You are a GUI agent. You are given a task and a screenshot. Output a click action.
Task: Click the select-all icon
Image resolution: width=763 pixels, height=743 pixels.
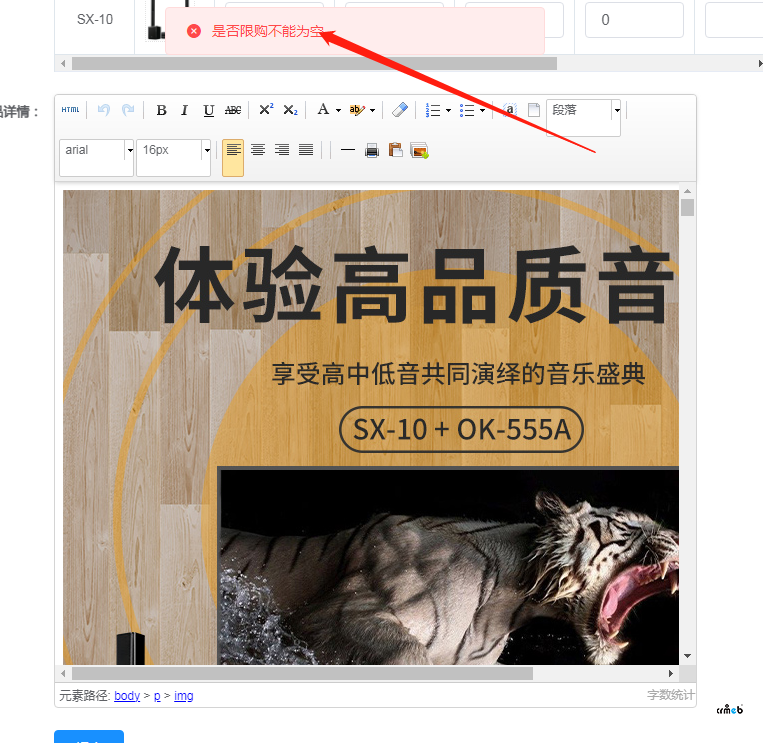[x=509, y=110]
